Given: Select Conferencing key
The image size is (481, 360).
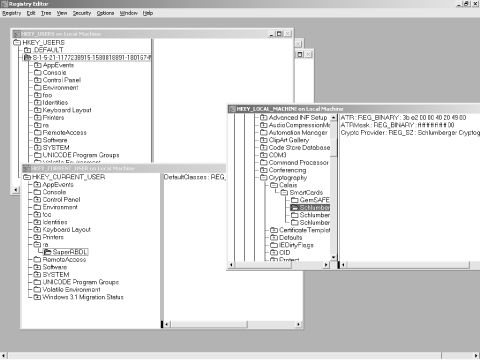Looking at the screenshot, I should (287, 170).
